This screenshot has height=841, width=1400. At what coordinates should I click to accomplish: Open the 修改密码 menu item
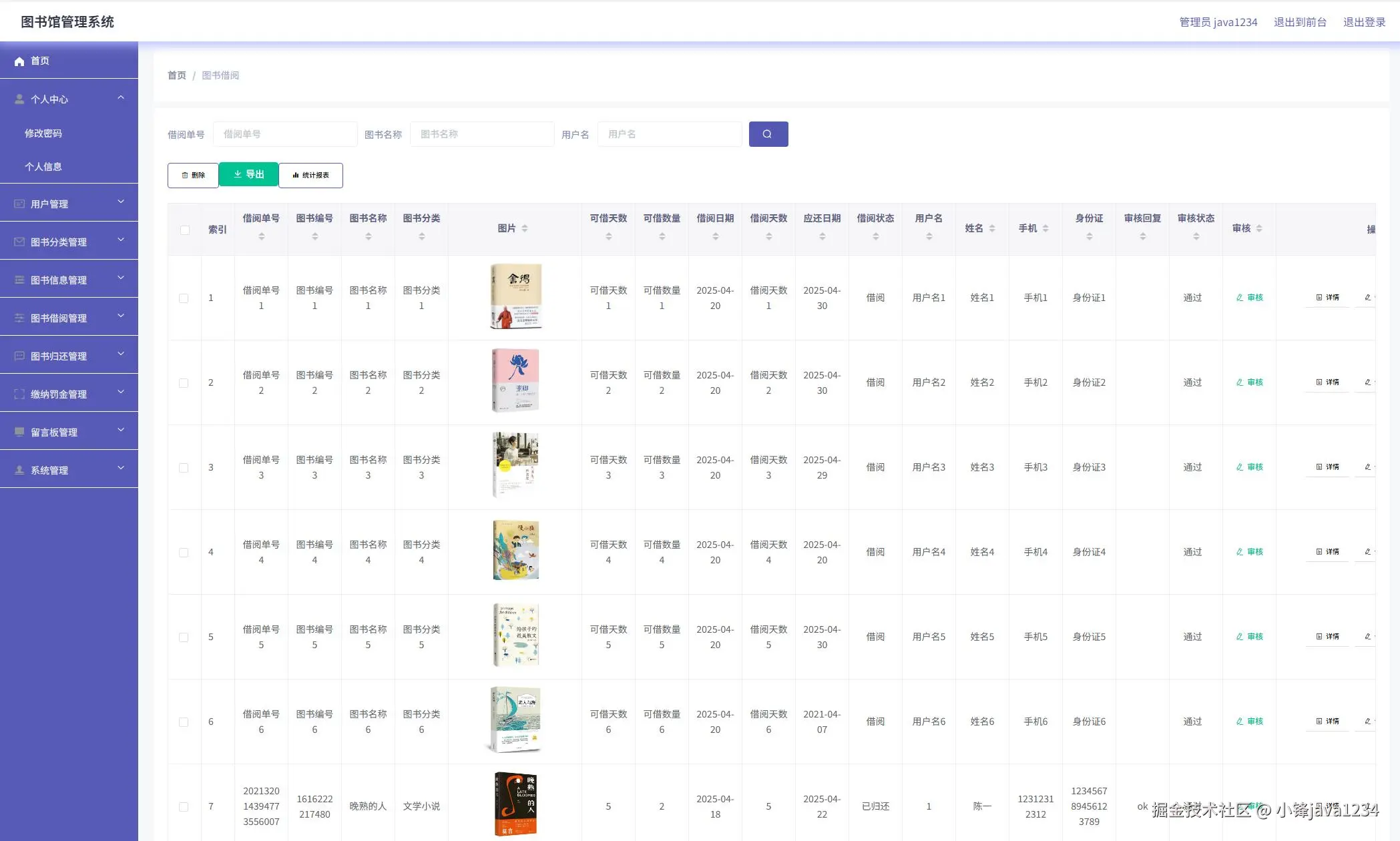pos(43,133)
